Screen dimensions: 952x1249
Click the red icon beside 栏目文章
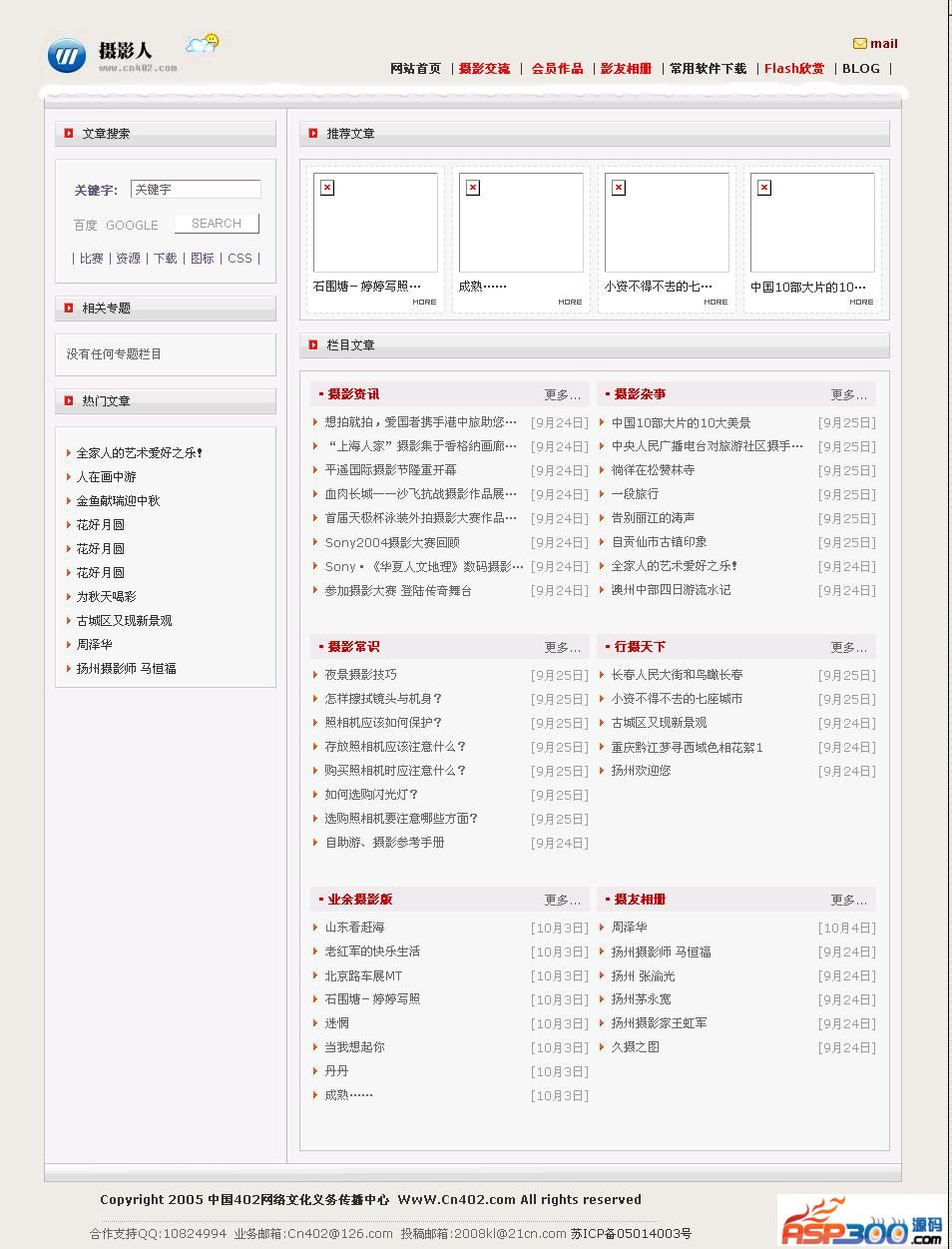point(313,344)
